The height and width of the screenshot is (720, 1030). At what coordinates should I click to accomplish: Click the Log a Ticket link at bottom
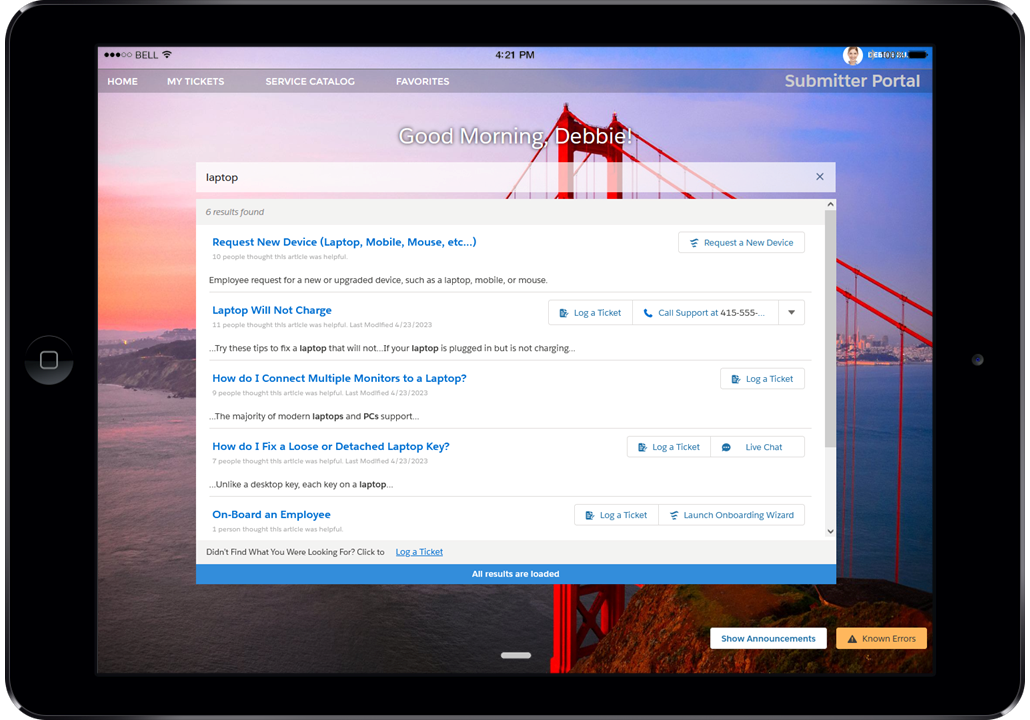[x=419, y=552]
